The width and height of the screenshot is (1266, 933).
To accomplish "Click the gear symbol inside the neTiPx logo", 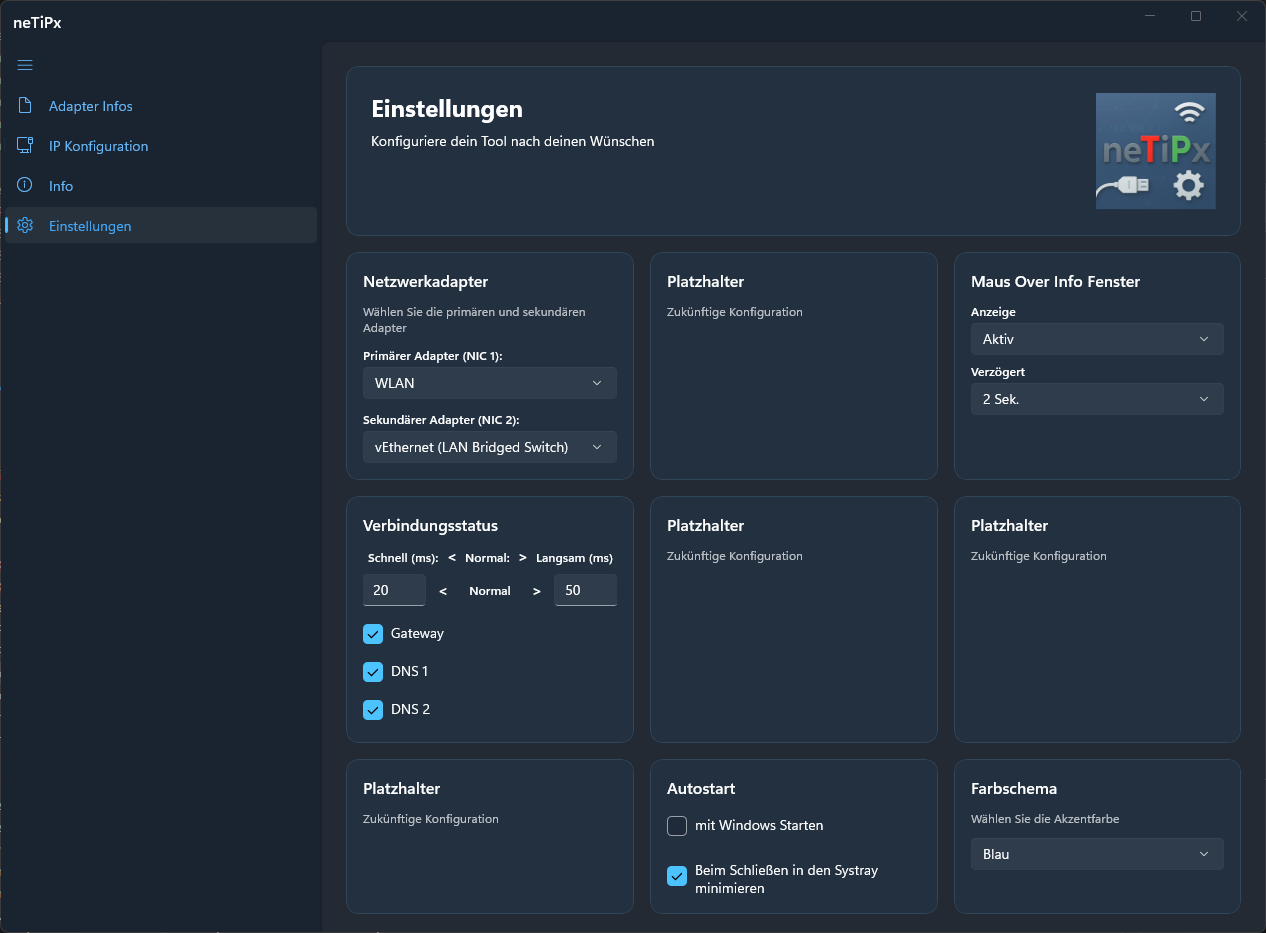I will click(x=1188, y=185).
